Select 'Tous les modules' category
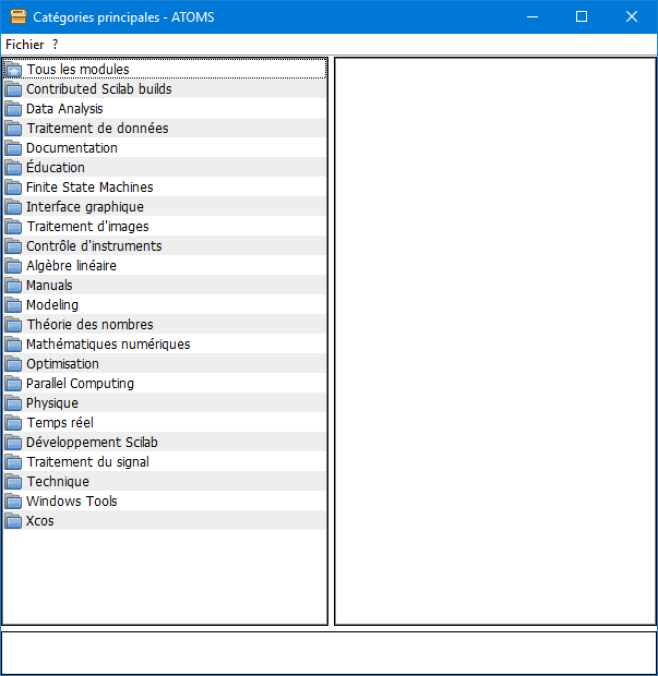Image resolution: width=658 pixels, height=676 pixels. [78, 69]
